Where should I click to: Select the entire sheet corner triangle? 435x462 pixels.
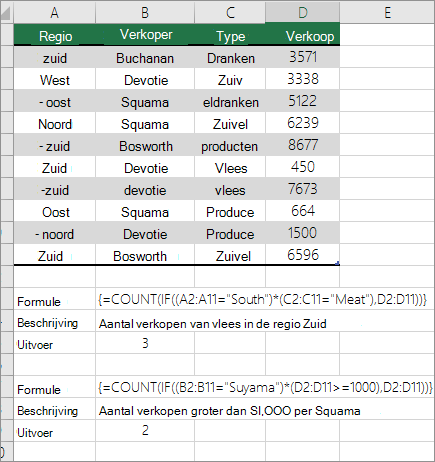point(7,12)
